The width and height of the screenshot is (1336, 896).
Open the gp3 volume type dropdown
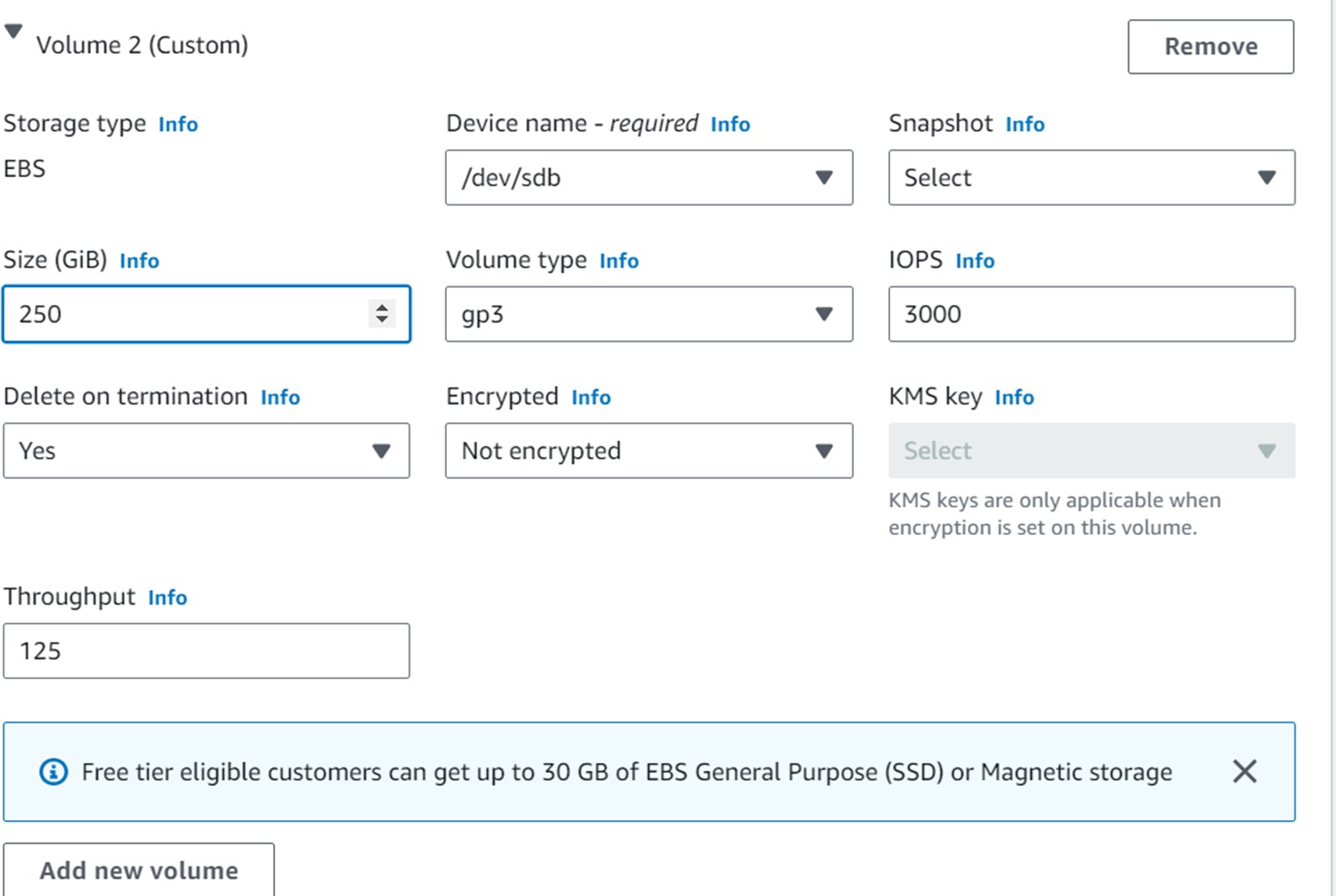[649, 315]
